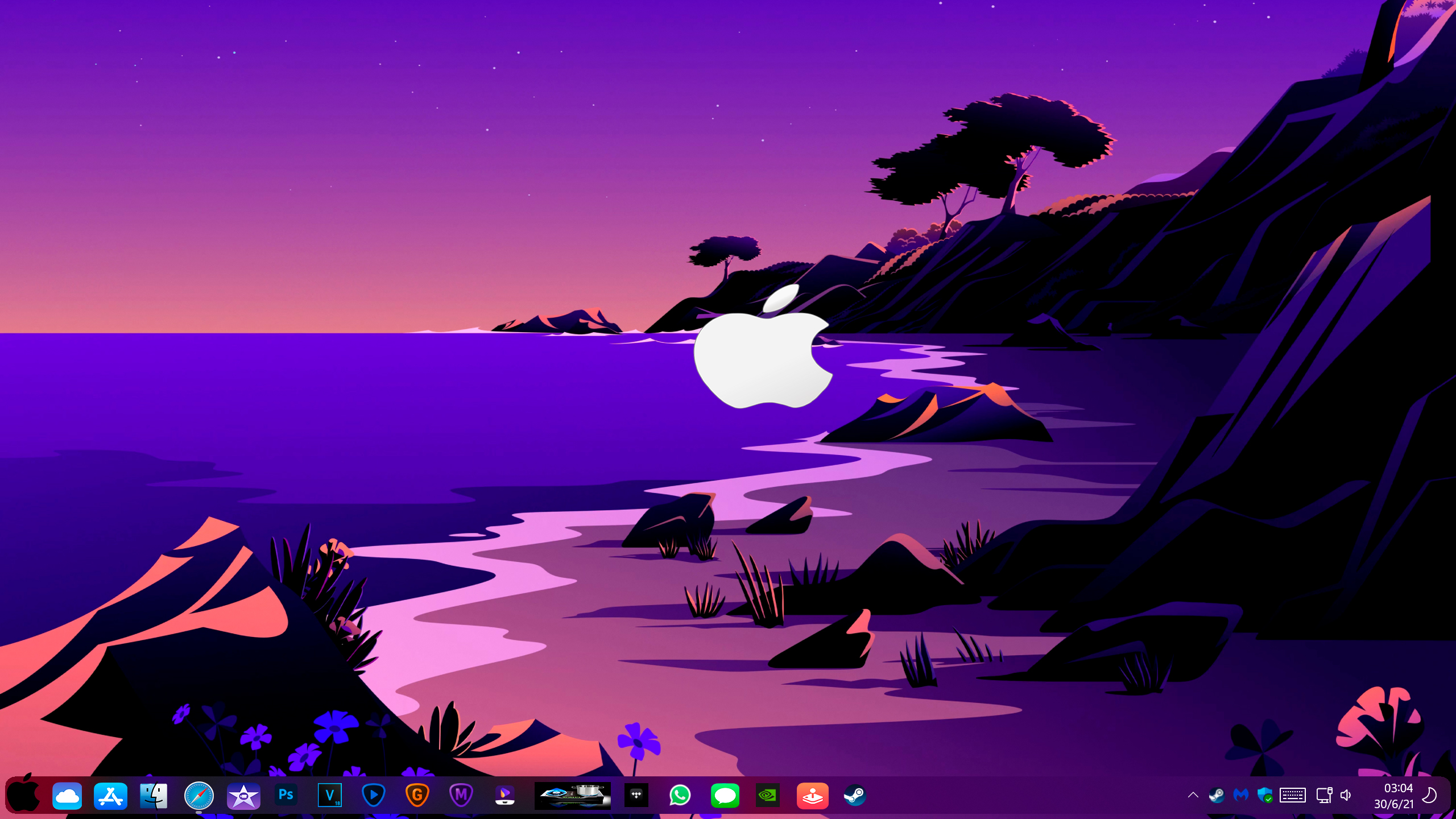Screen dimensions: 1456x819
Task: Open Topaz purple M shield icon
Action: tap(461, 795)
